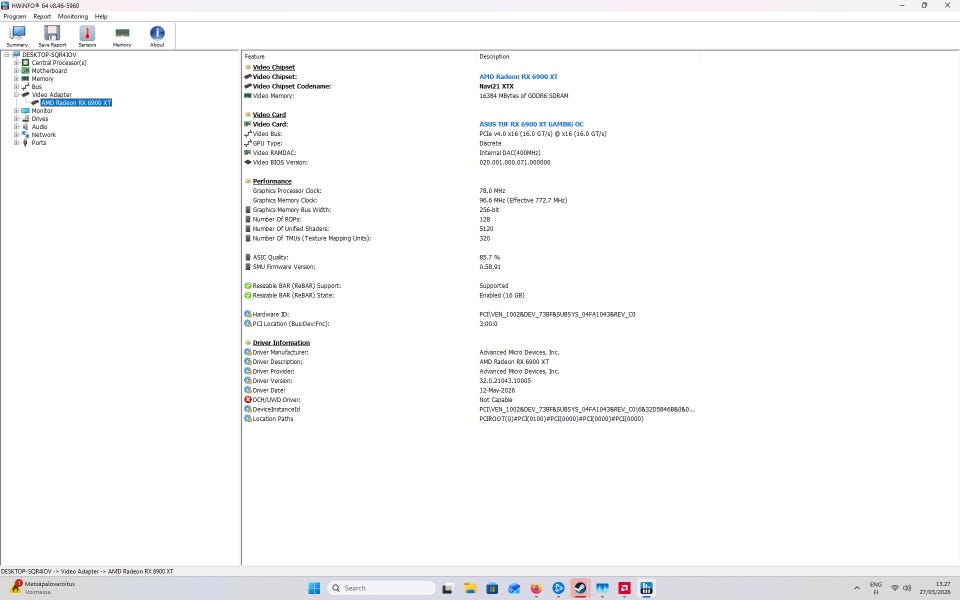The height and width of the screenshot is (600, 960).
Task: Click the Drives icon in tree
Action: tap(25, 119)
